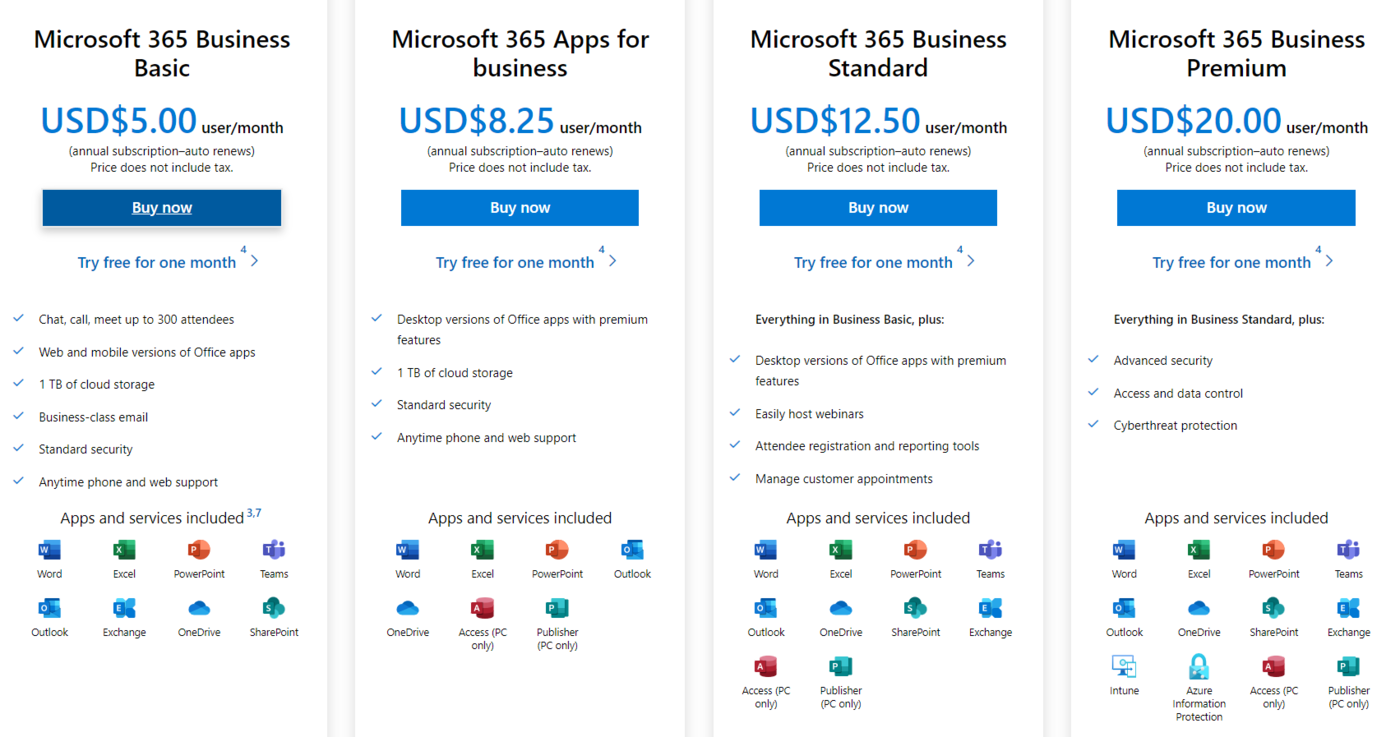
Task: Click footnote 3,7 beside Apps and services included
Action: point(254,513)
